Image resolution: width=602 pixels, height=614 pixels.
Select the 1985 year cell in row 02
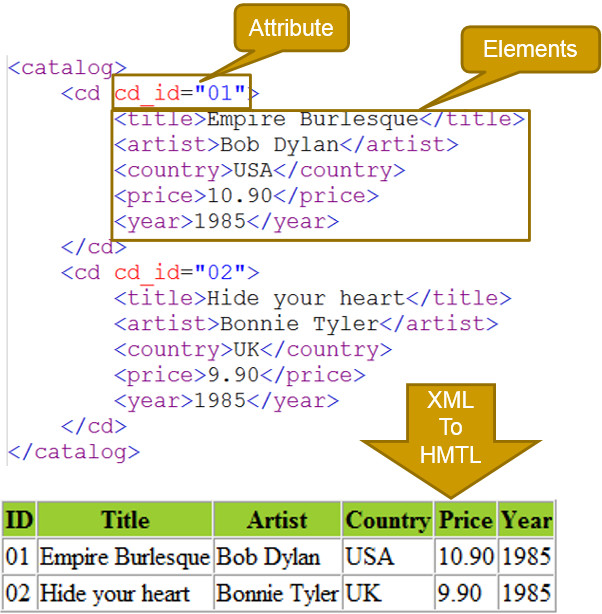526,592
